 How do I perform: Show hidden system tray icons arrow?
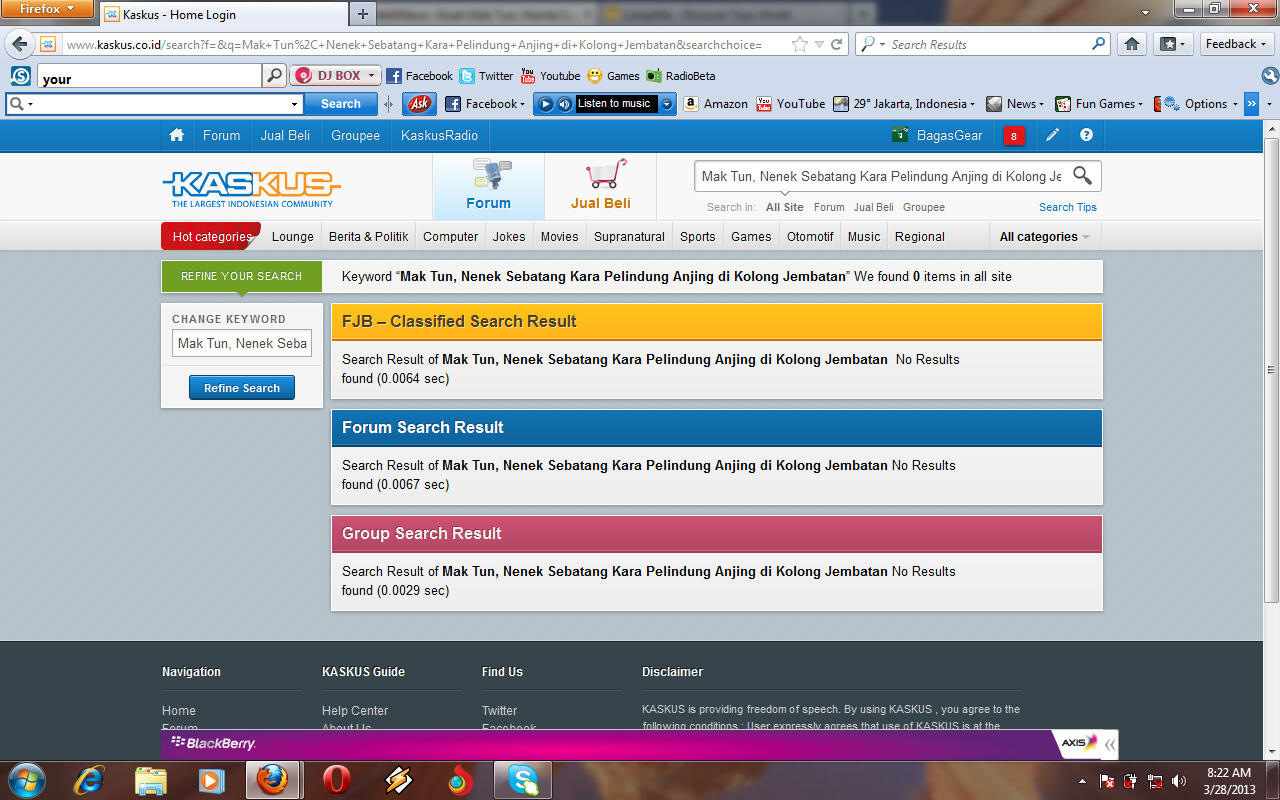tap(1083, 781)
